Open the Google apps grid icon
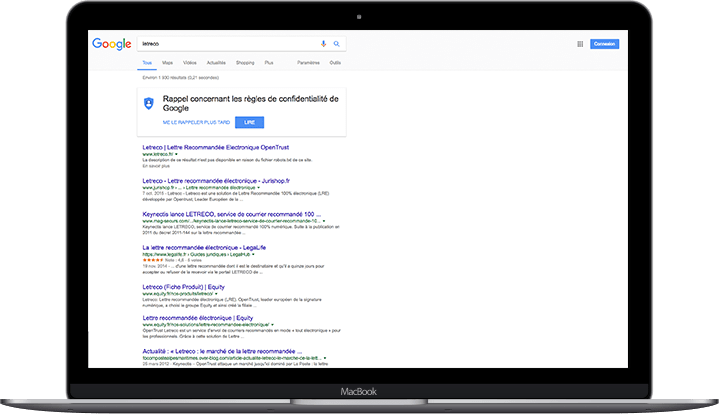719x417 pixels. tap(580, 44)
